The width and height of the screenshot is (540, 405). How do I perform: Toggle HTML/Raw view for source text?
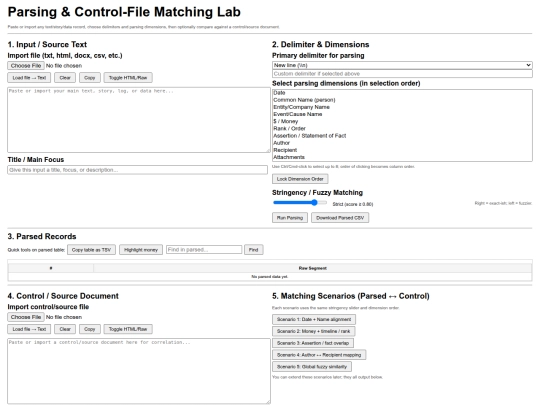tap(128, 78)
